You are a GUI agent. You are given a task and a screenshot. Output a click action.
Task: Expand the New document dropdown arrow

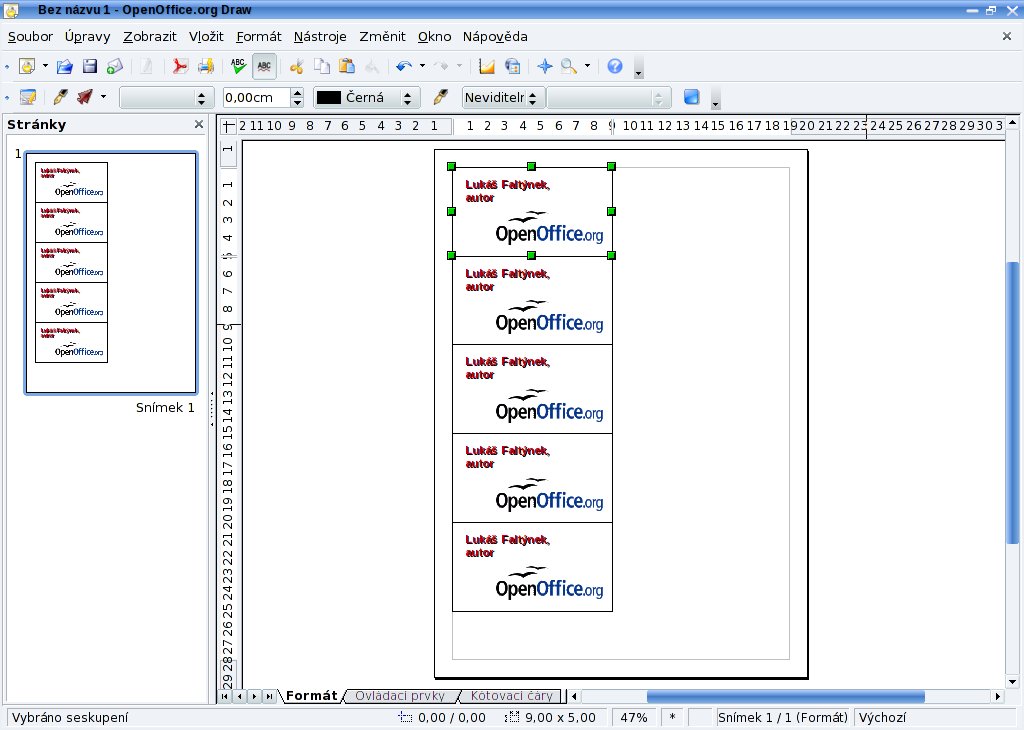(45, 66)
